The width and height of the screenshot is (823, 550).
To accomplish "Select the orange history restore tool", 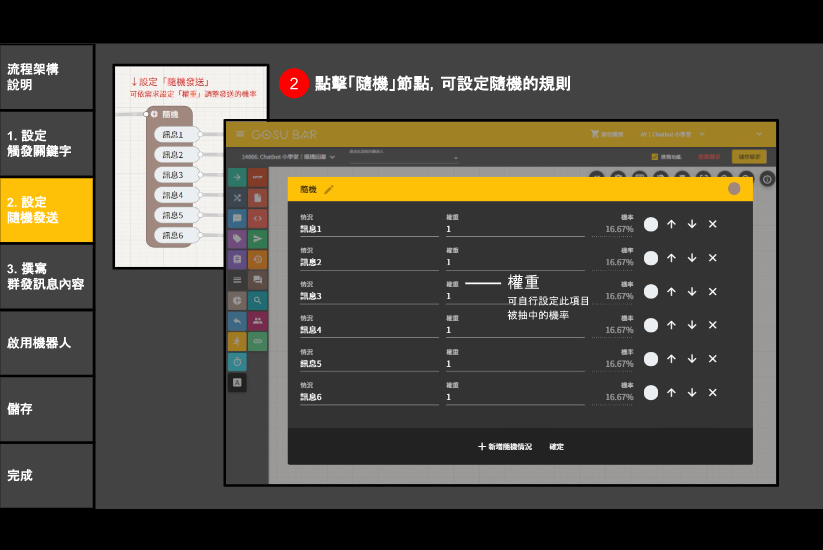I will (x=258, y=259).
